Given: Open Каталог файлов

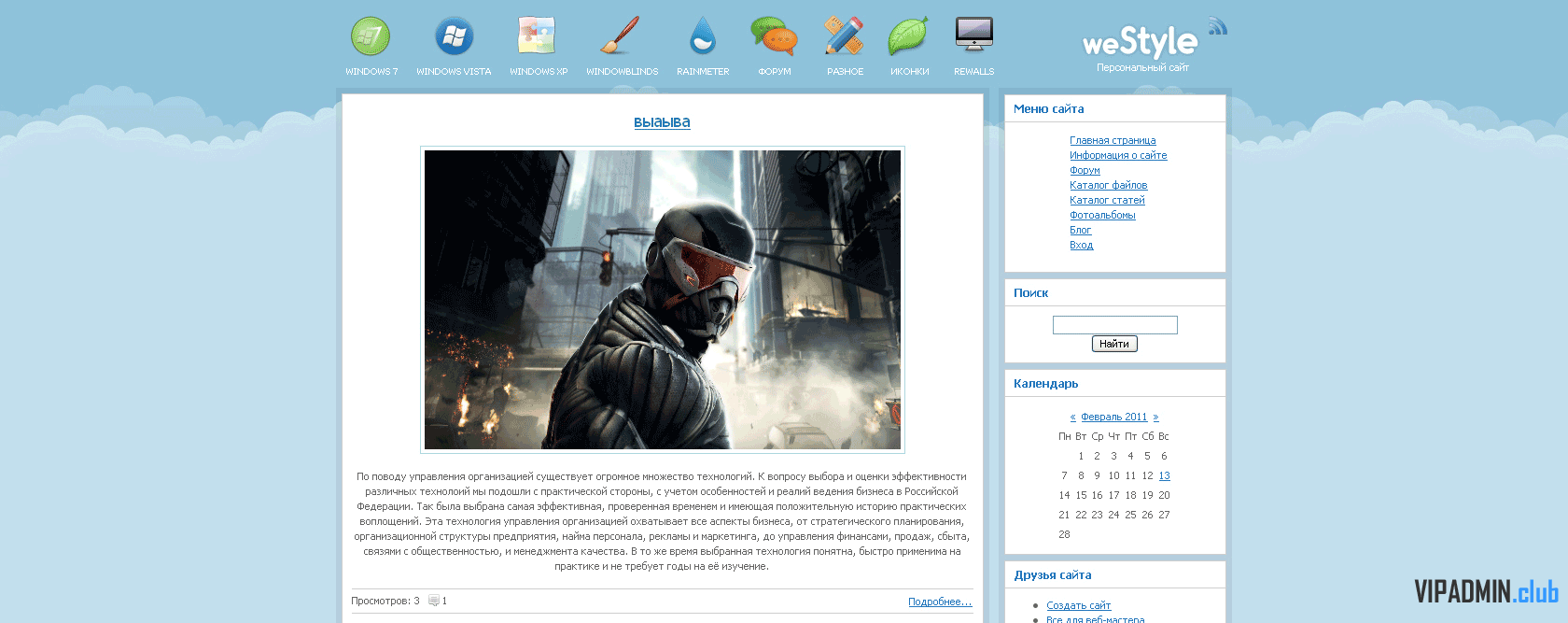Looking at the screenshot, I should point(1109,185).
